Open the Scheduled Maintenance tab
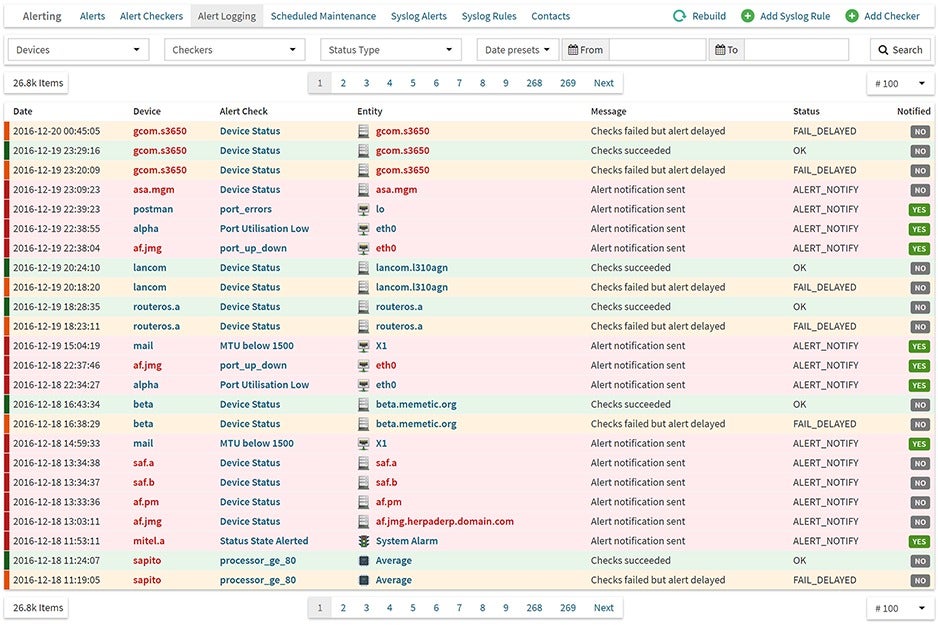Image resolution: width=938 pixels, height=625 pixels. (x=323, y=16)
